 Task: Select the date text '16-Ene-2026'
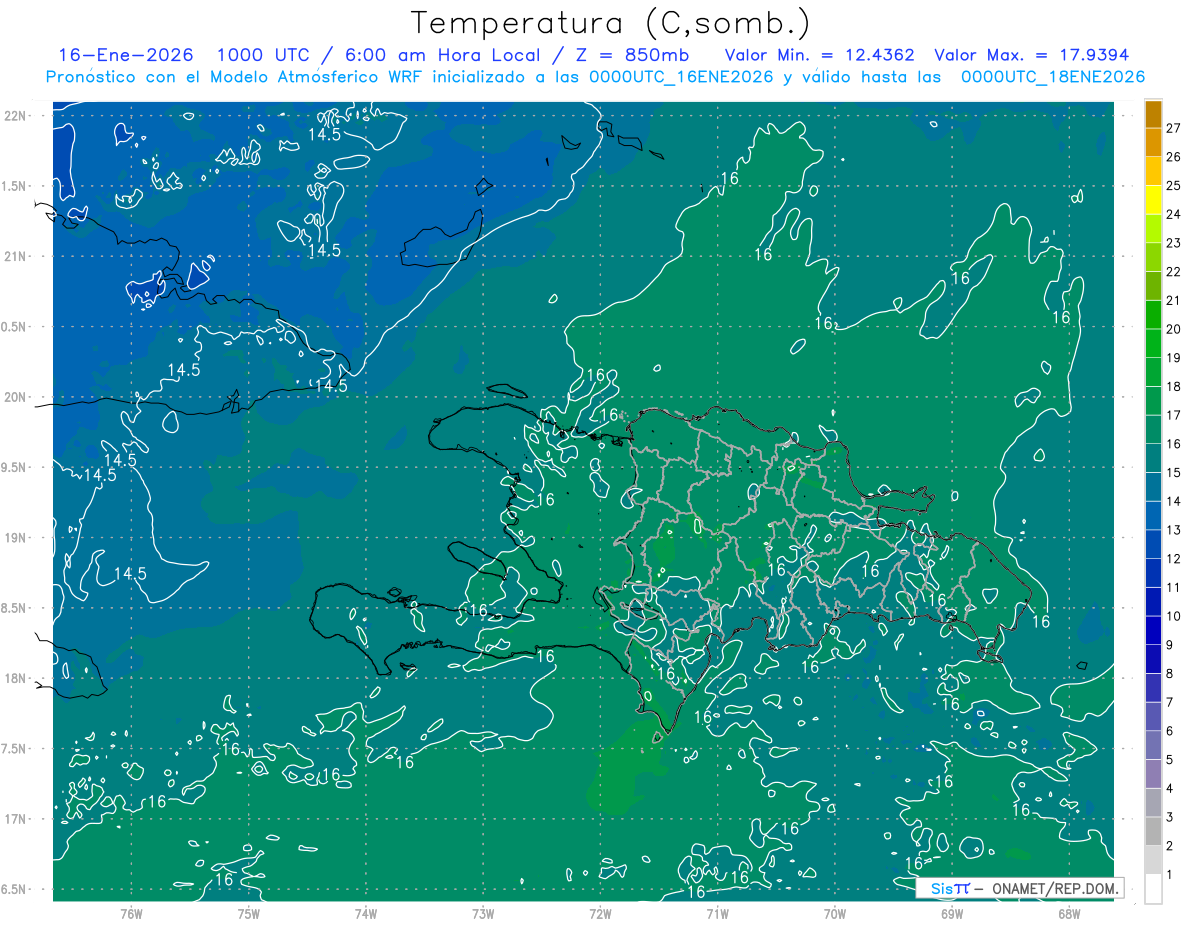point(126,55)
